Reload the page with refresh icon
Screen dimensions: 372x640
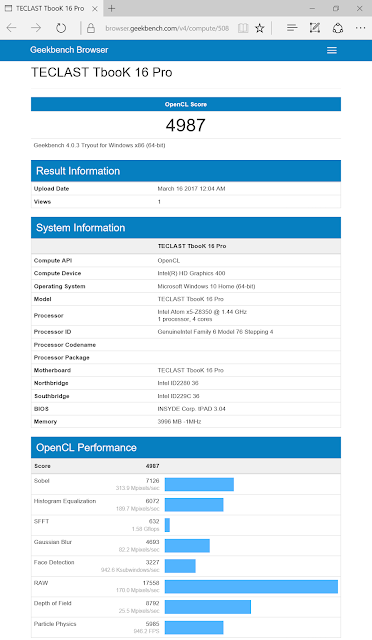61,28
